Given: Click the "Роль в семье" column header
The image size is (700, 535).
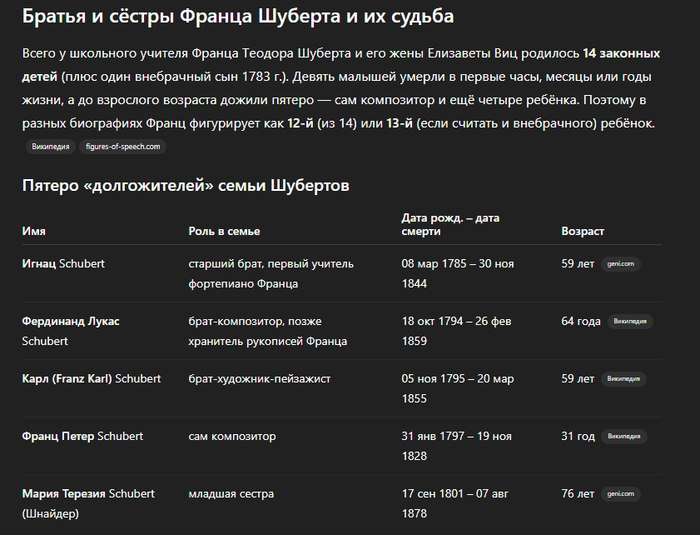Looking at the screenshot, I should point(224,231).
